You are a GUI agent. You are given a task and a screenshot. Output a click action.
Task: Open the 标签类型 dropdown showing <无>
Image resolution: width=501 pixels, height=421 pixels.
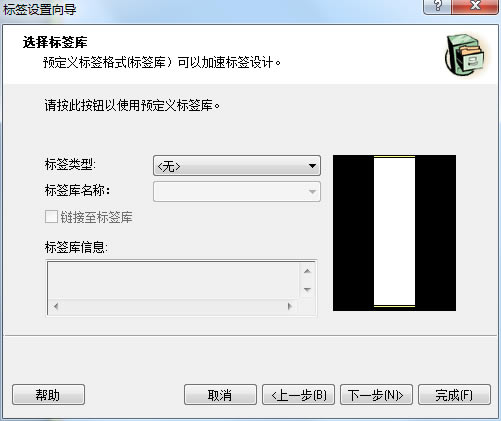pos(237,165)
